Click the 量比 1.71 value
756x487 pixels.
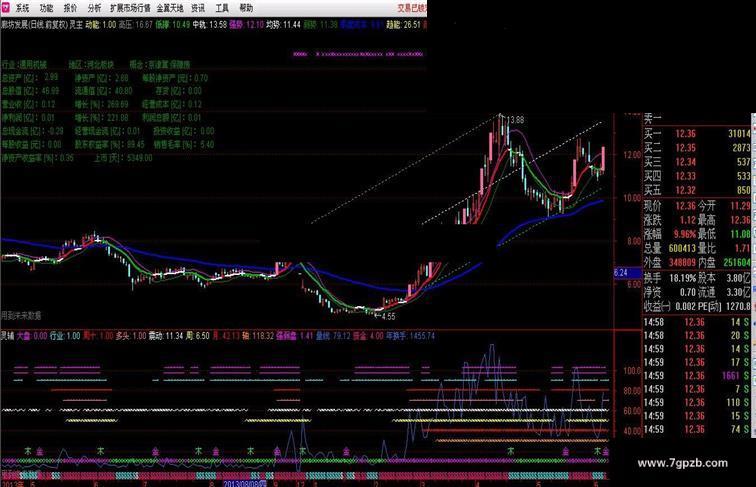[x=742, y=248]
